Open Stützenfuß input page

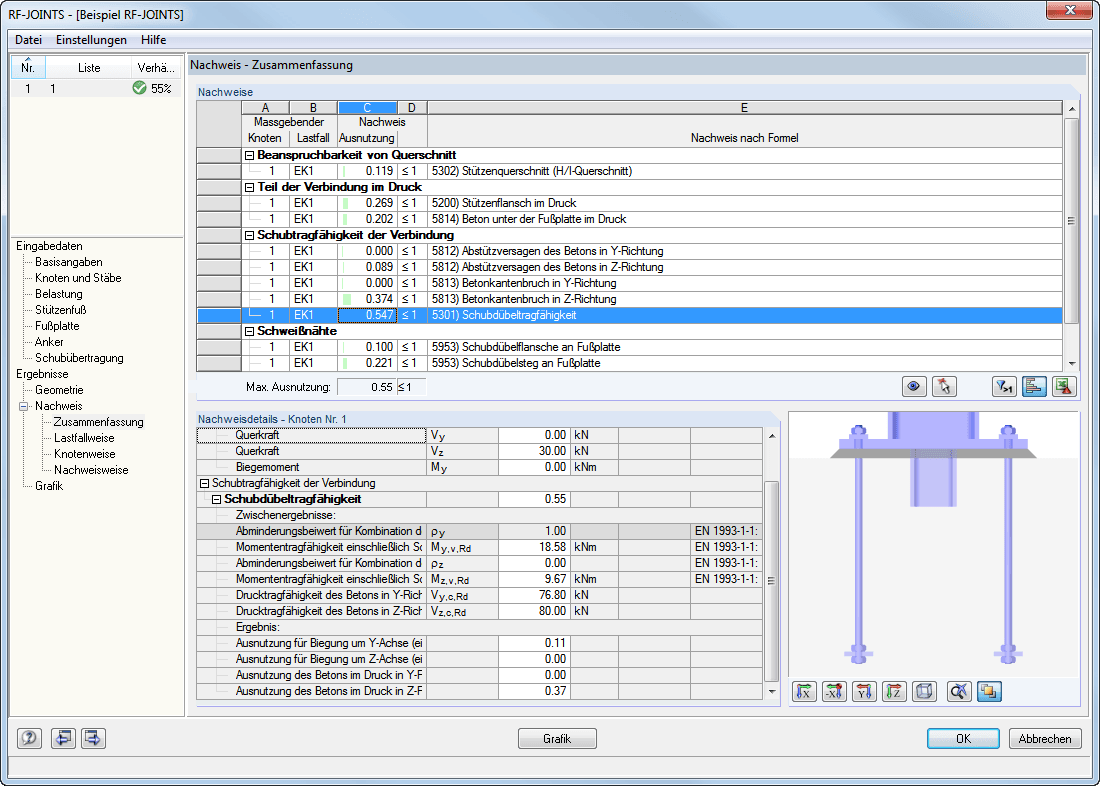pyautogui.click(x=60, y=310)
